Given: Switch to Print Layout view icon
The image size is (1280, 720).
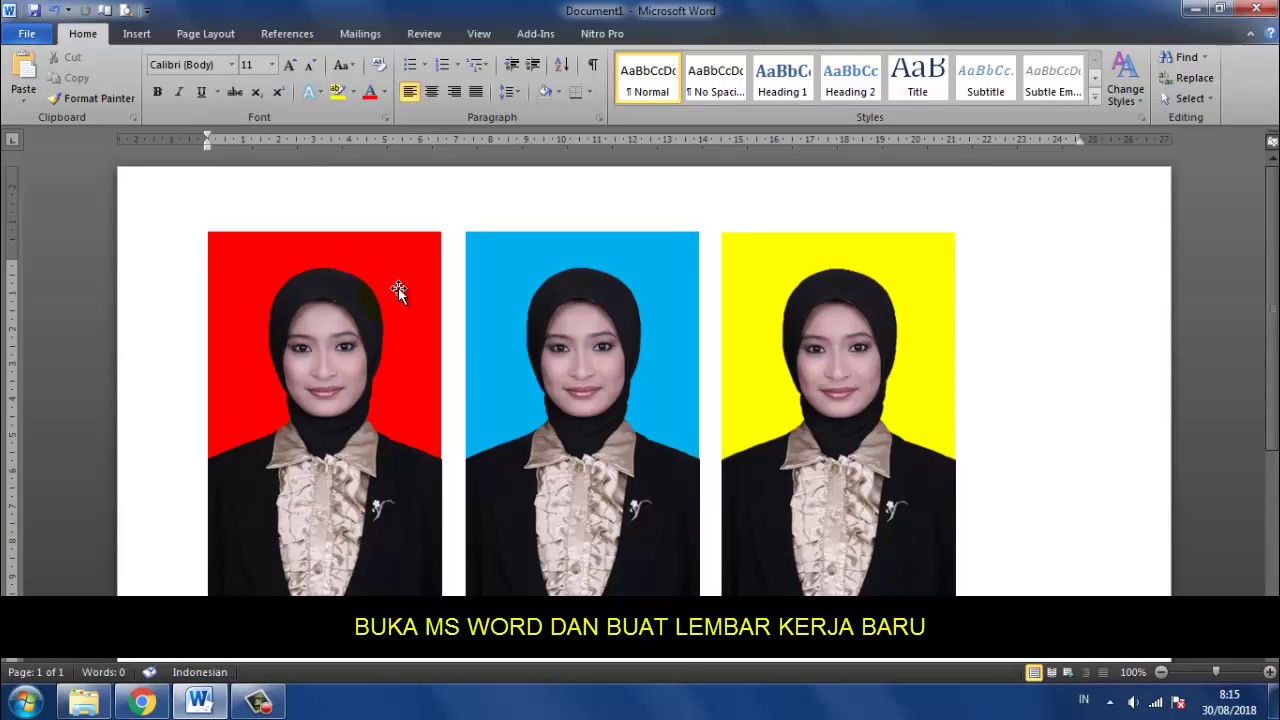Looking at the screenshot, I should pyautogui.click(x=1034, y=672).
